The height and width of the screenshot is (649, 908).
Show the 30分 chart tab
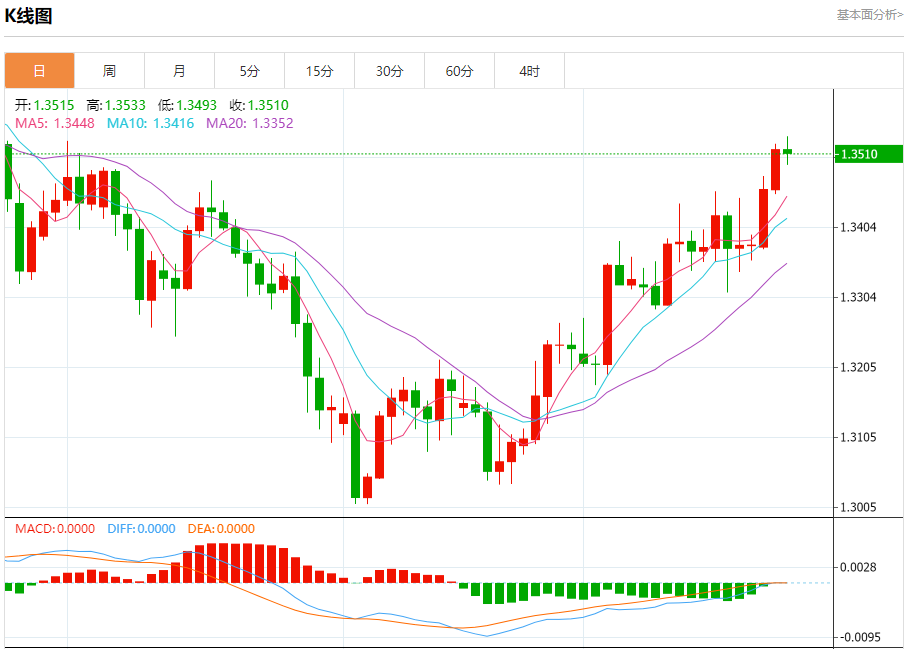[x=389, y=71]
